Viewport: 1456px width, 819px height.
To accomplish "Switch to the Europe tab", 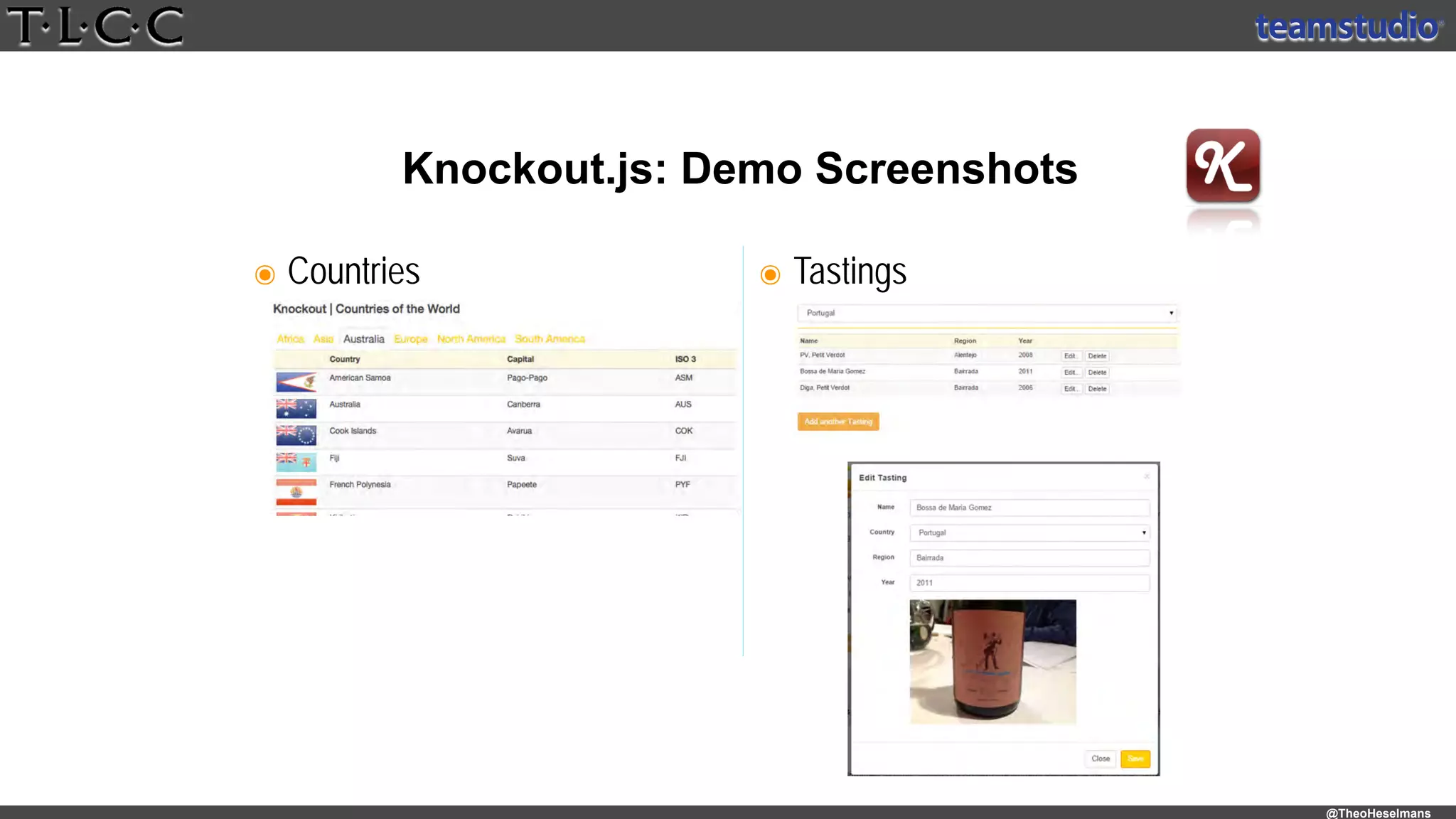I will pos(411,339).
